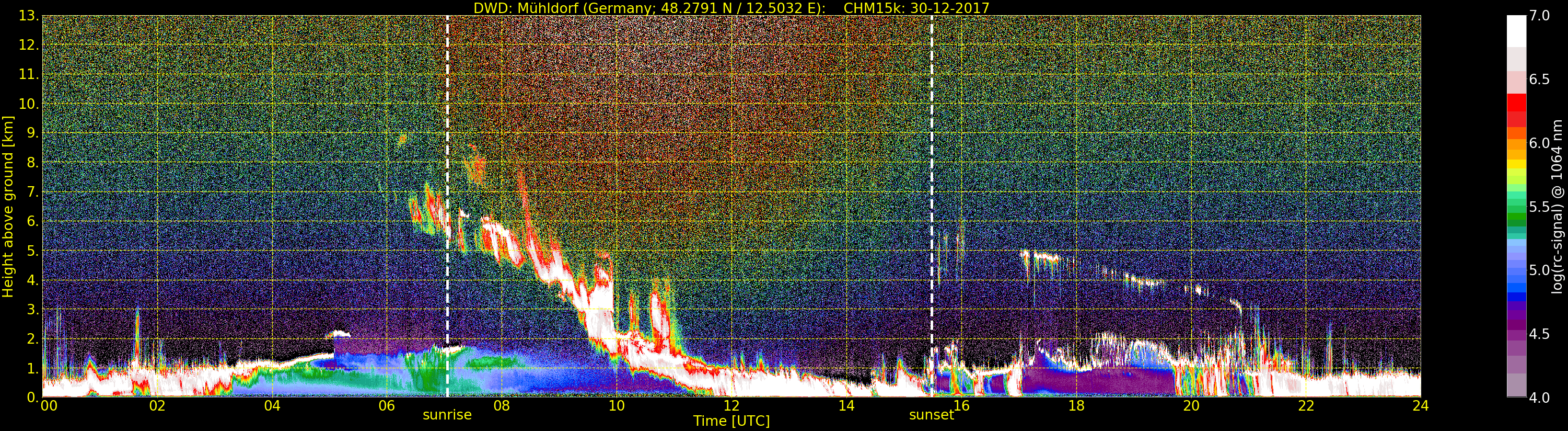Click the colorbar tick label '5.5'

tap(1539, 207)
